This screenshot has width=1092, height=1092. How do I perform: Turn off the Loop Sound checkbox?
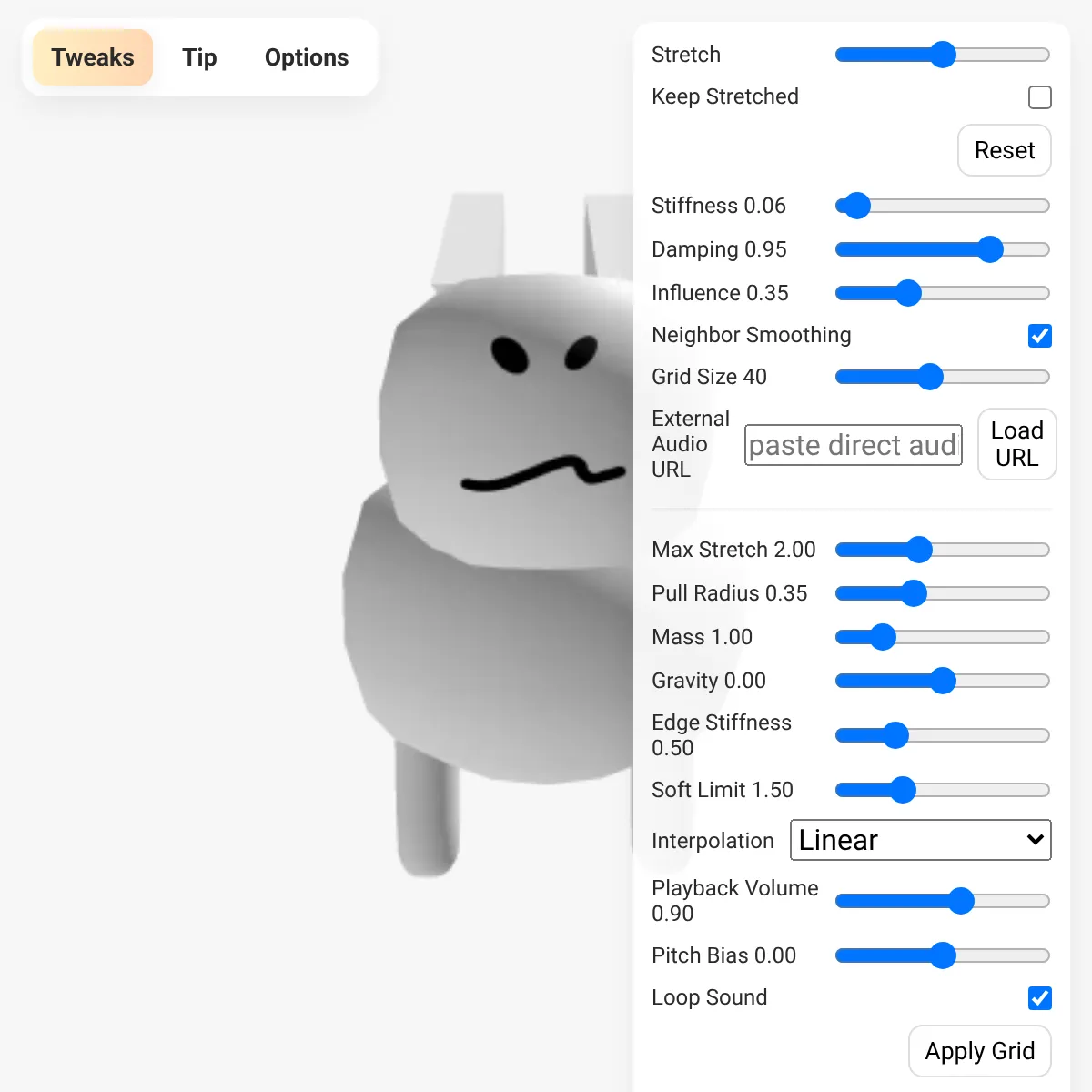(x=1039, y=998)
